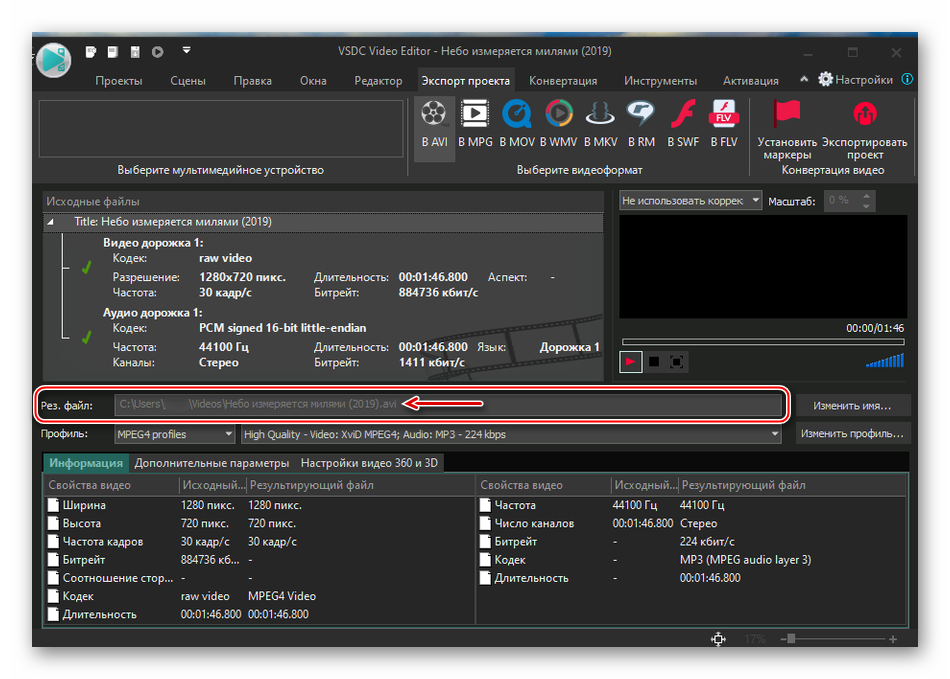Choose the MOV video format icon
The image size is (950, 679).
click(x=516, y=124)
